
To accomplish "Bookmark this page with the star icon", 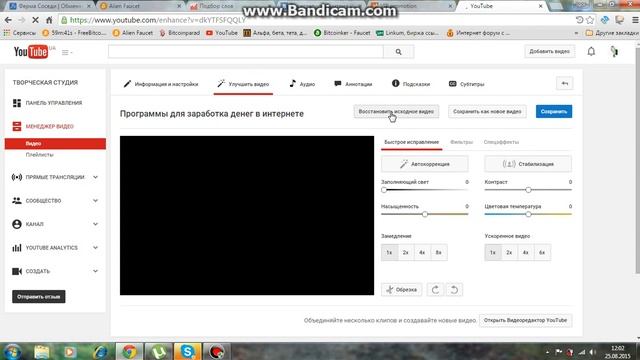I will [x=590, y=20].
